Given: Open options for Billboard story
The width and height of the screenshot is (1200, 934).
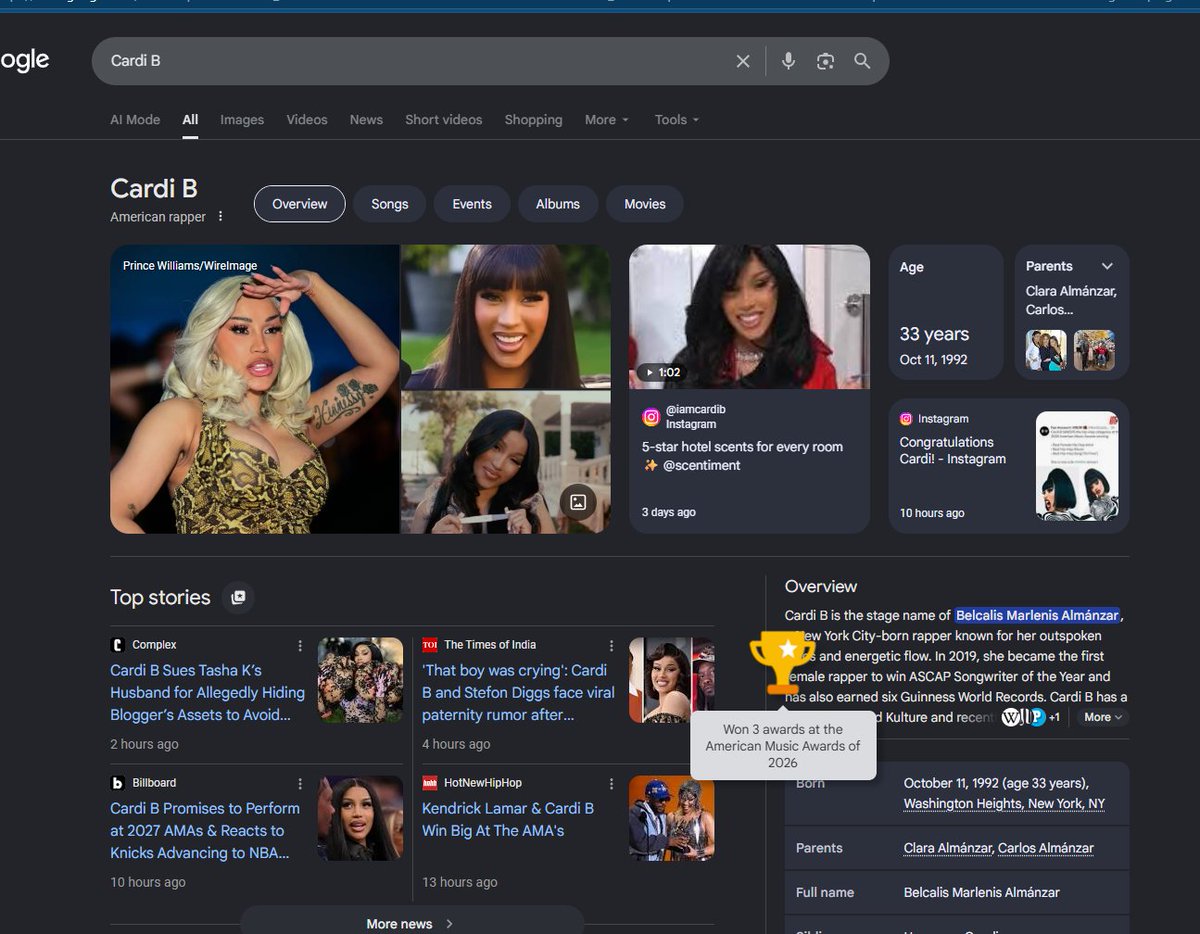Looking at the screenshot, I should [300, 784].
